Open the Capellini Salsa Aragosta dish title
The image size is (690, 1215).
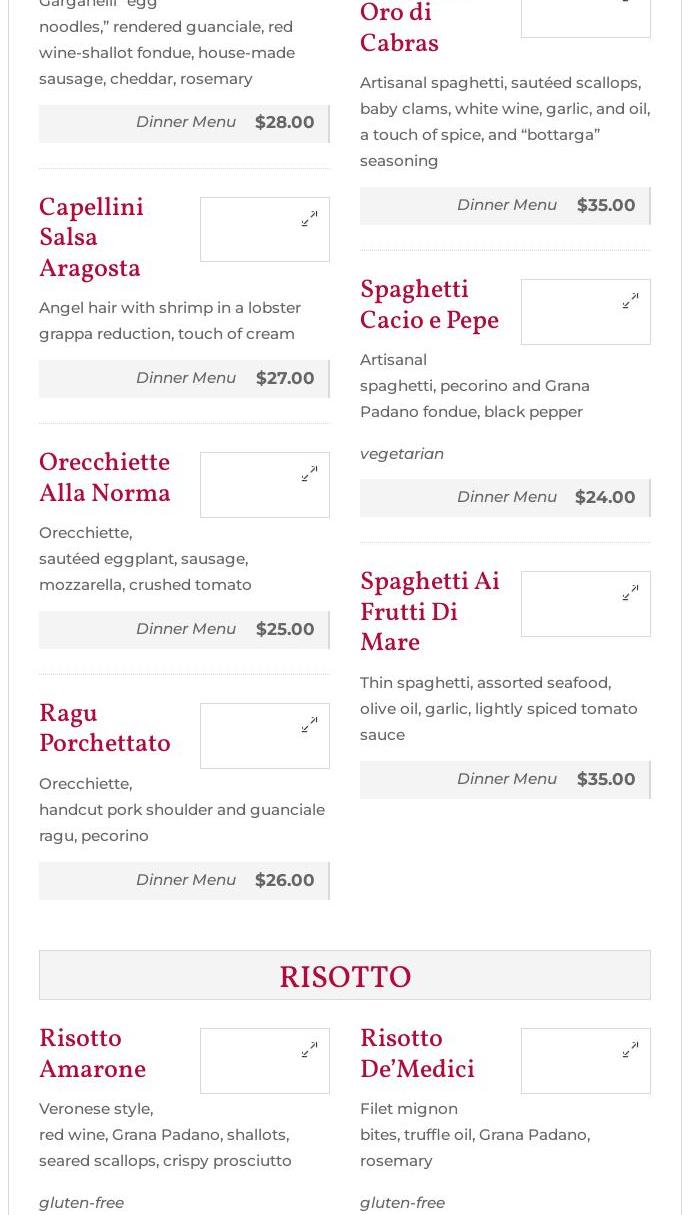tap(91, 238)
